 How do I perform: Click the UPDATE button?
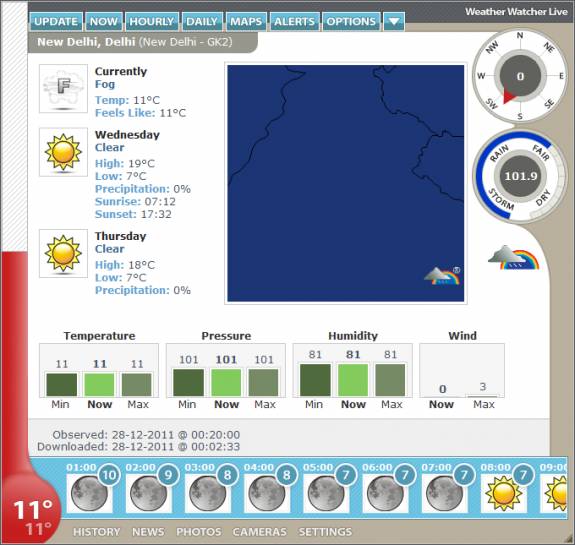pyautogui.click(x=56, y=22)
